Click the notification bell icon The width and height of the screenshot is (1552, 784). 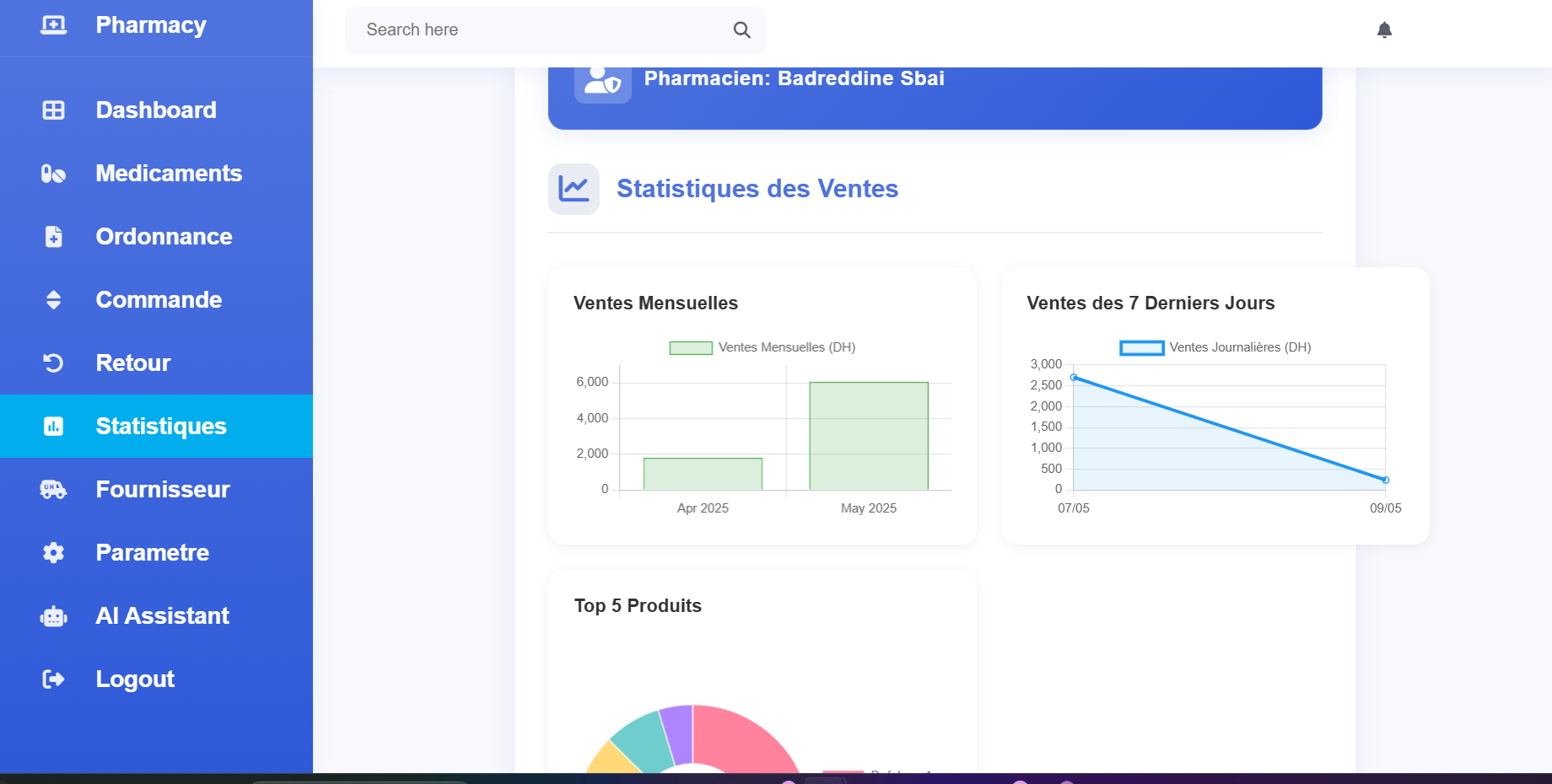tap(1384, 30)
